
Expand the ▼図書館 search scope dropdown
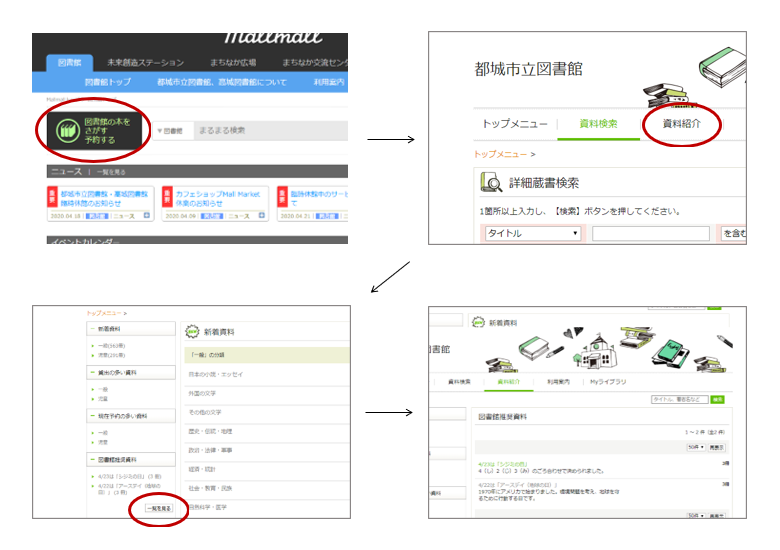[171, 131]
